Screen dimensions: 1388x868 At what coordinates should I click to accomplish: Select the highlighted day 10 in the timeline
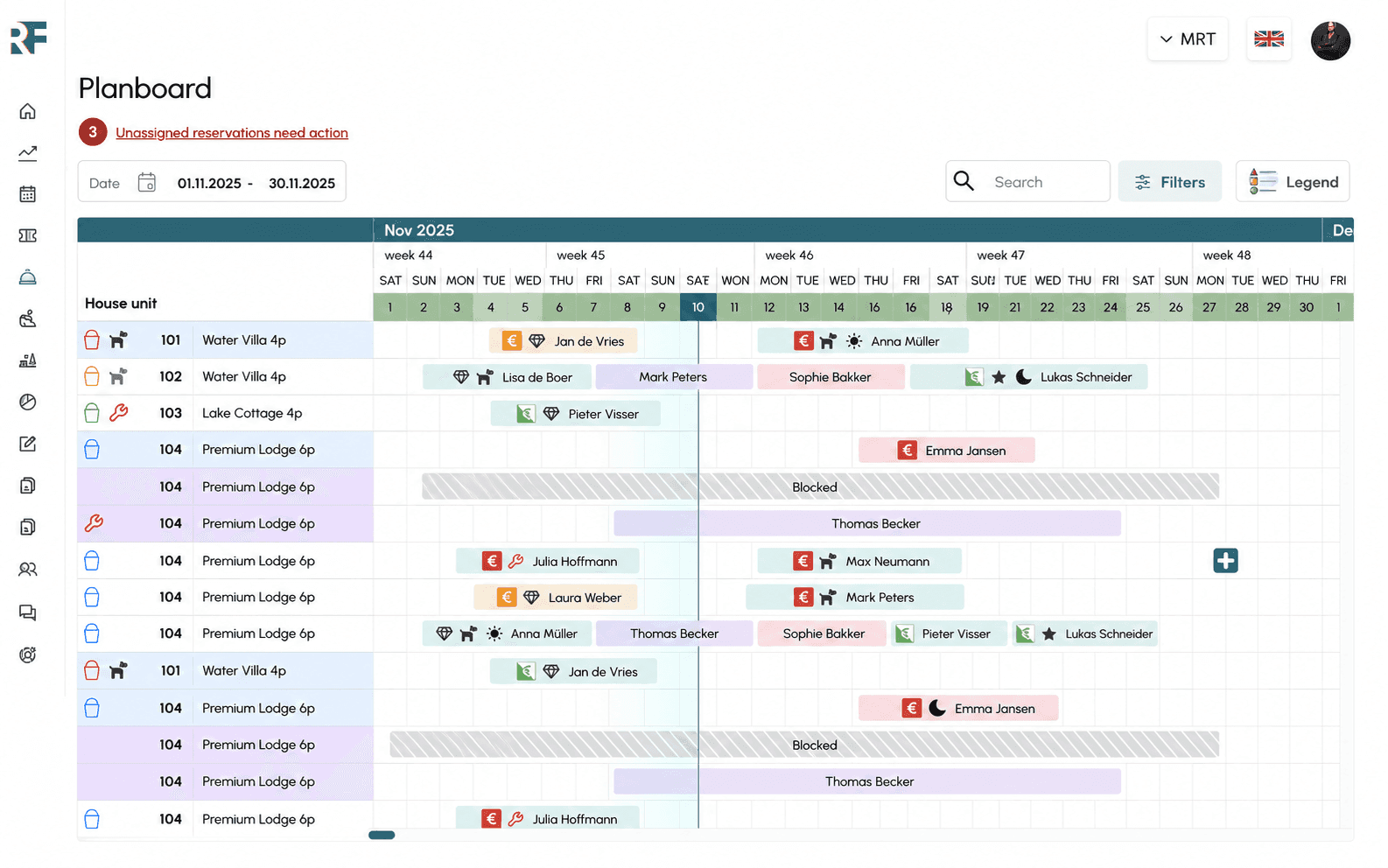coord(698,307)
